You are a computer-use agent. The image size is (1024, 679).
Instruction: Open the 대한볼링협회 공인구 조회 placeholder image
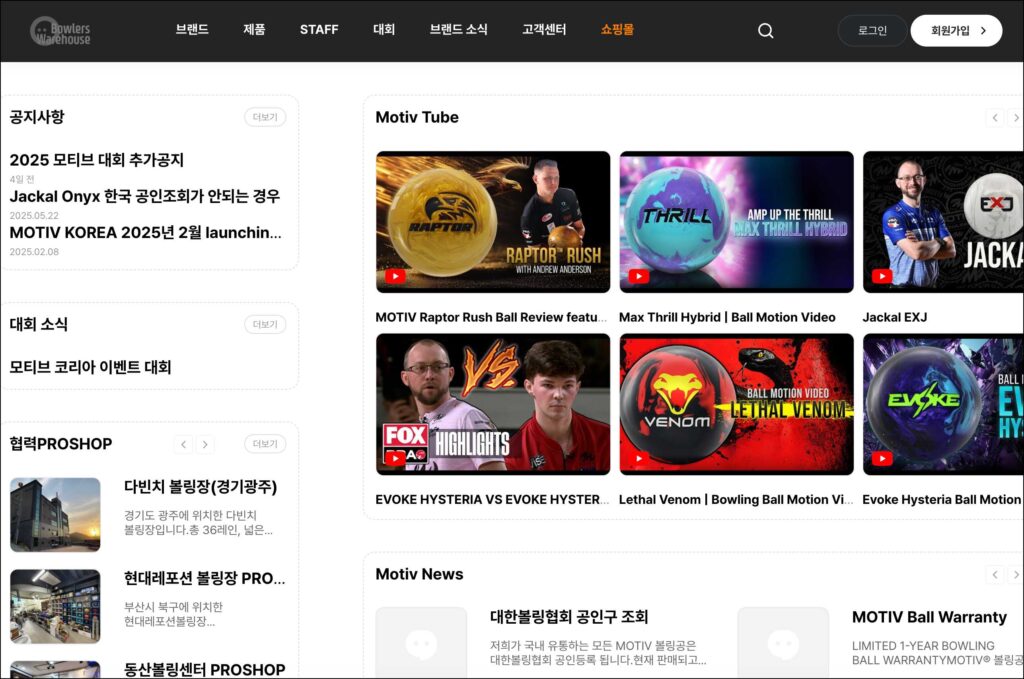point(421,643)
